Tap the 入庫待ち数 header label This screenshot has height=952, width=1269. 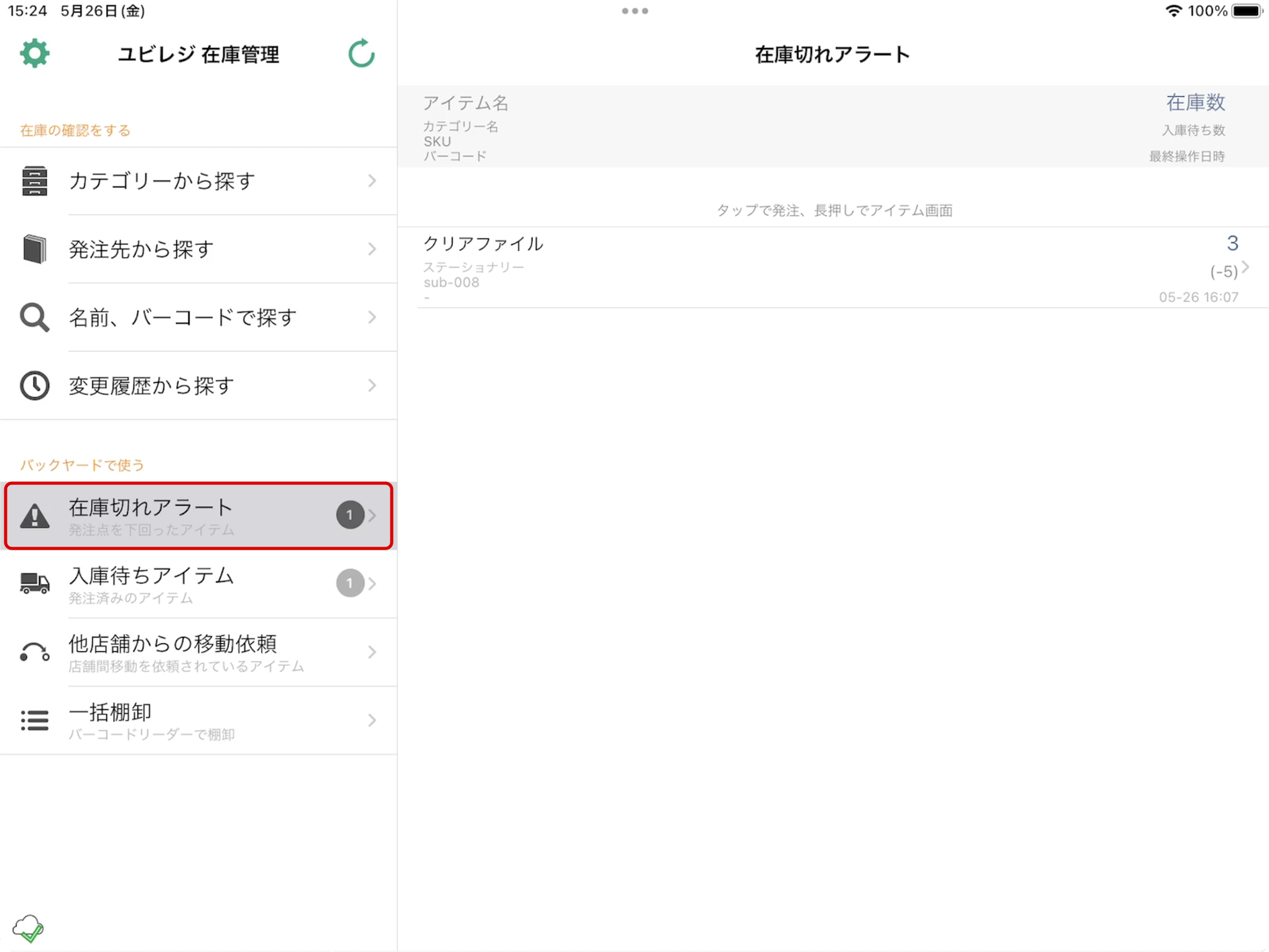click(x=1193, y=130)
